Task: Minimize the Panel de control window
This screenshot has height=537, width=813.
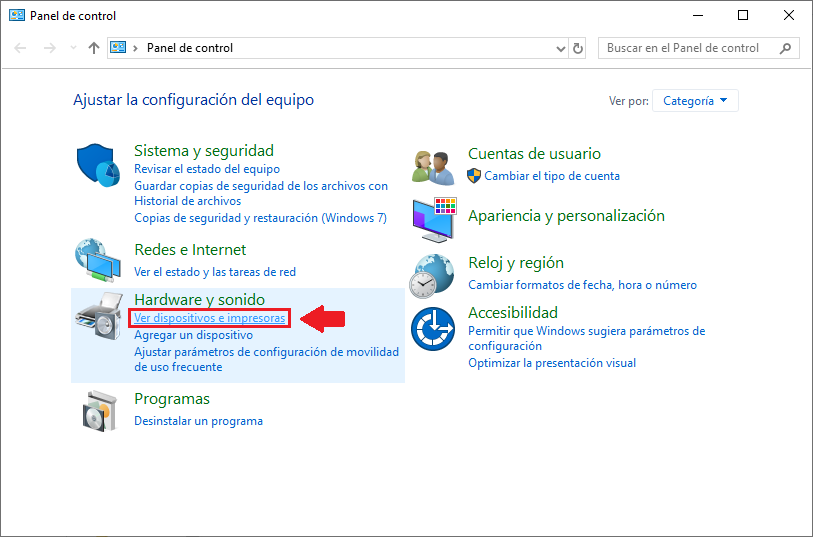Action: pyautogui.click(x=697, y=16)
